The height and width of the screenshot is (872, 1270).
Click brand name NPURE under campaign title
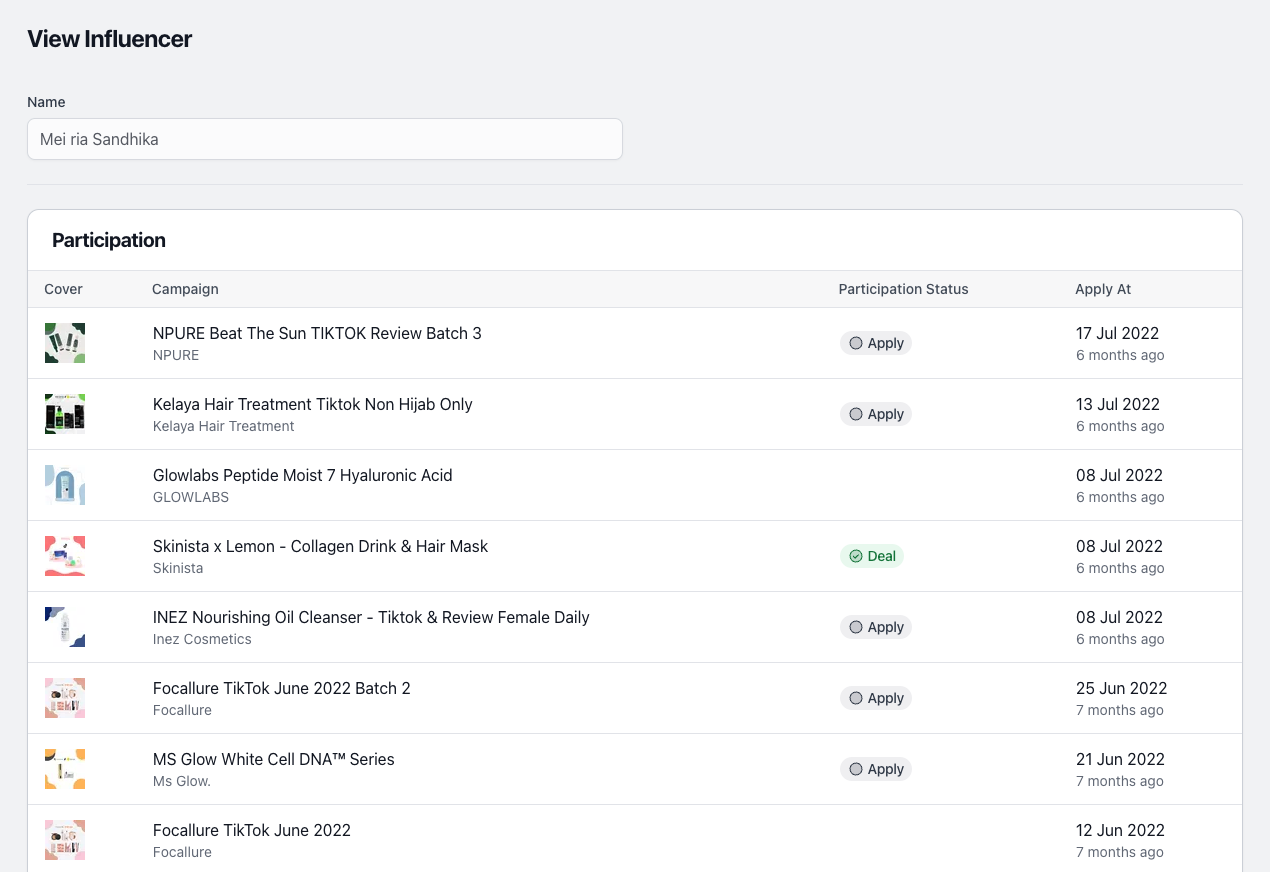point(176,355)
